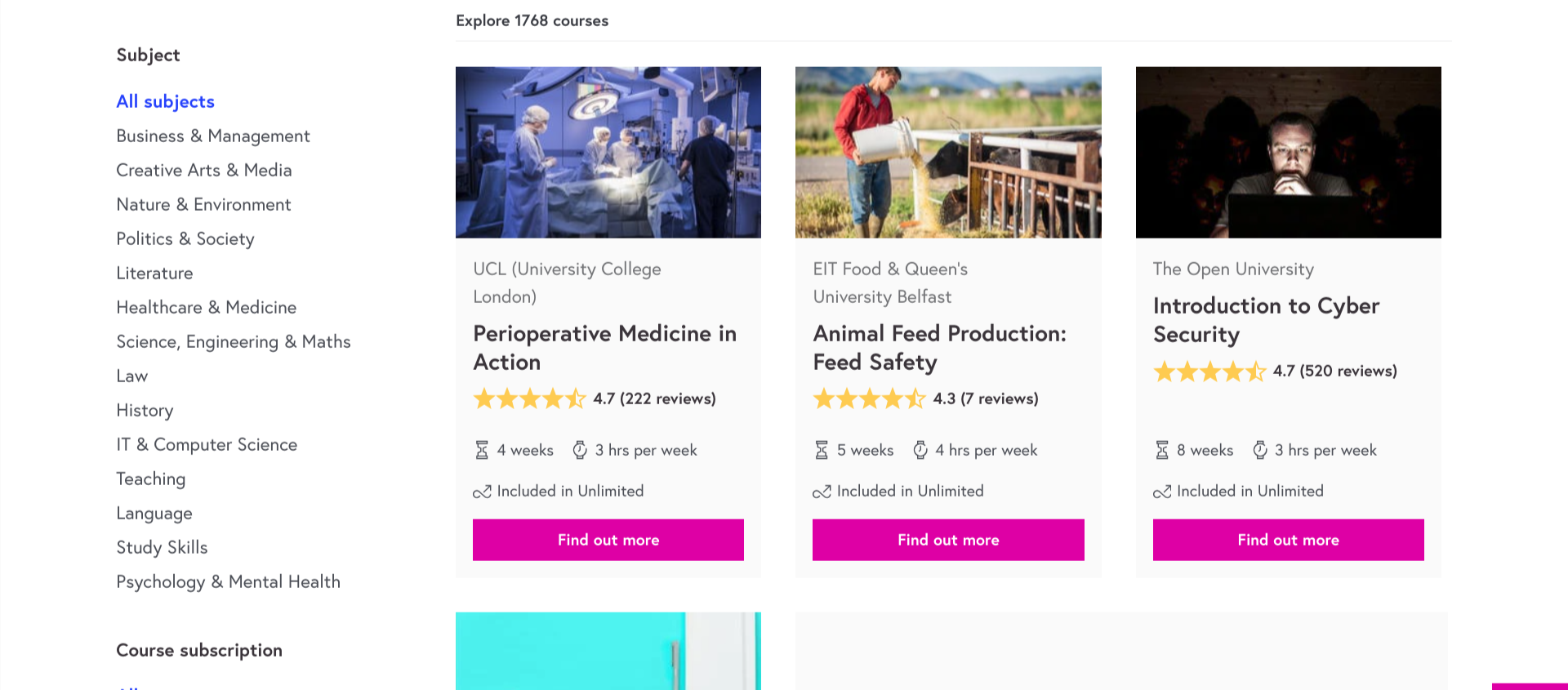
Task: Filter by Business & Management subject
Action: pyautogui.click(x=212, y=136)
